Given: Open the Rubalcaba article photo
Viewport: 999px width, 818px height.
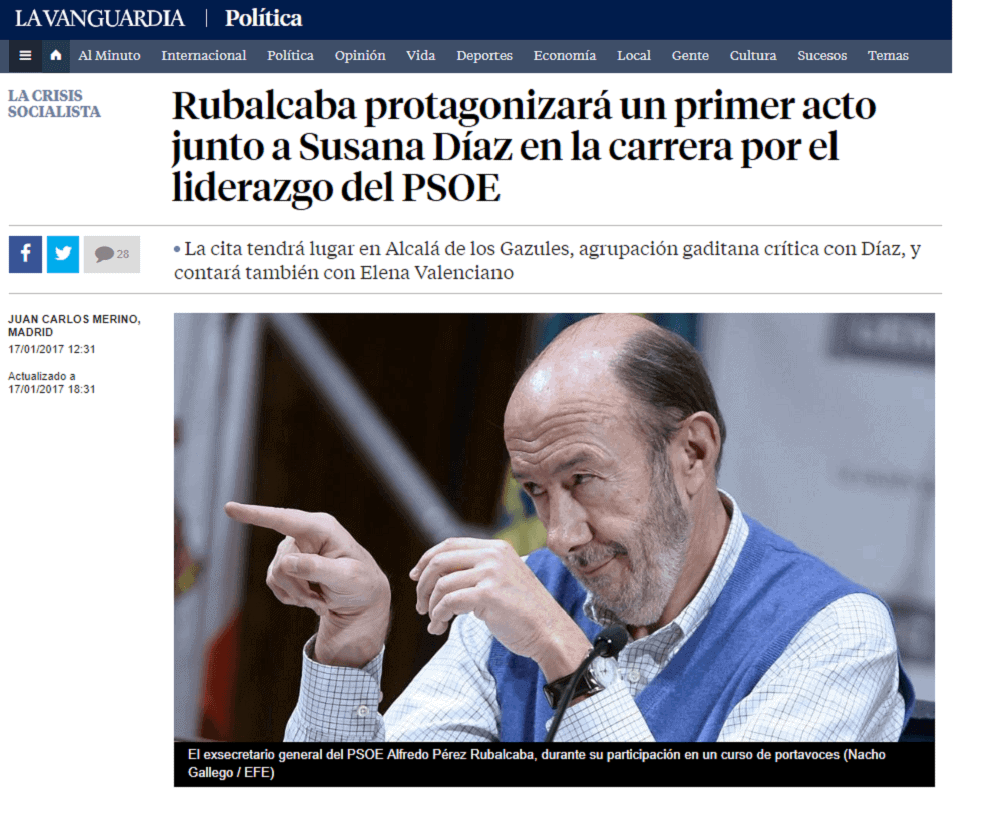Looking at the screenshot, I should (x=554, y=527).
